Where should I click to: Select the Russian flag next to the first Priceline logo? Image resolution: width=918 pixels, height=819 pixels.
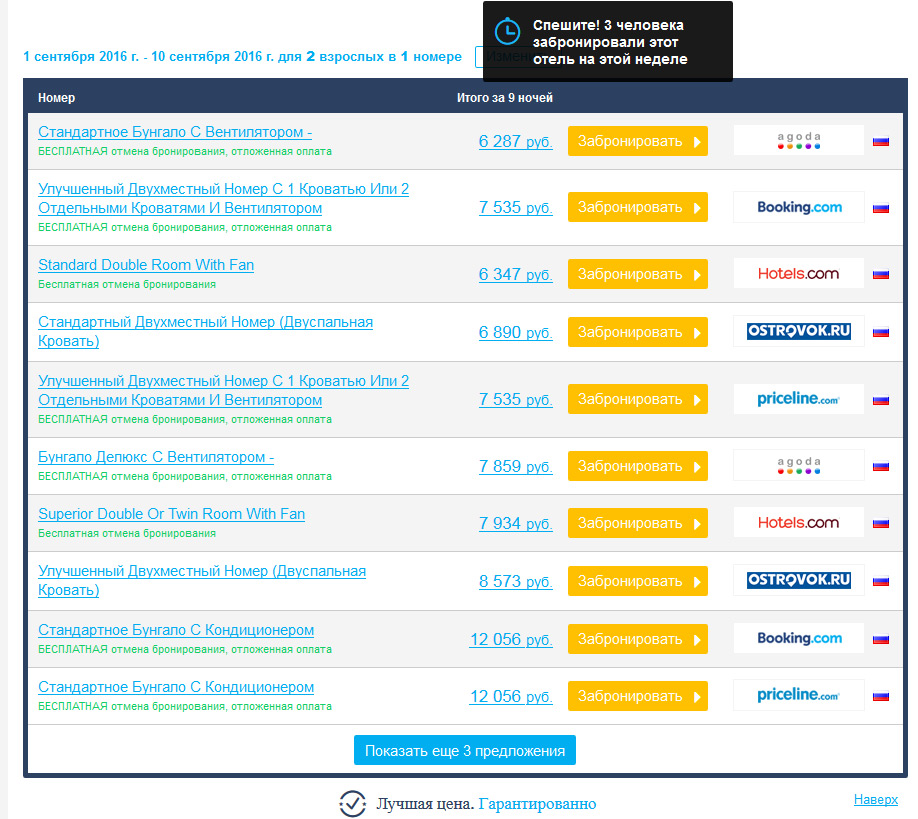tap(881, 400)
